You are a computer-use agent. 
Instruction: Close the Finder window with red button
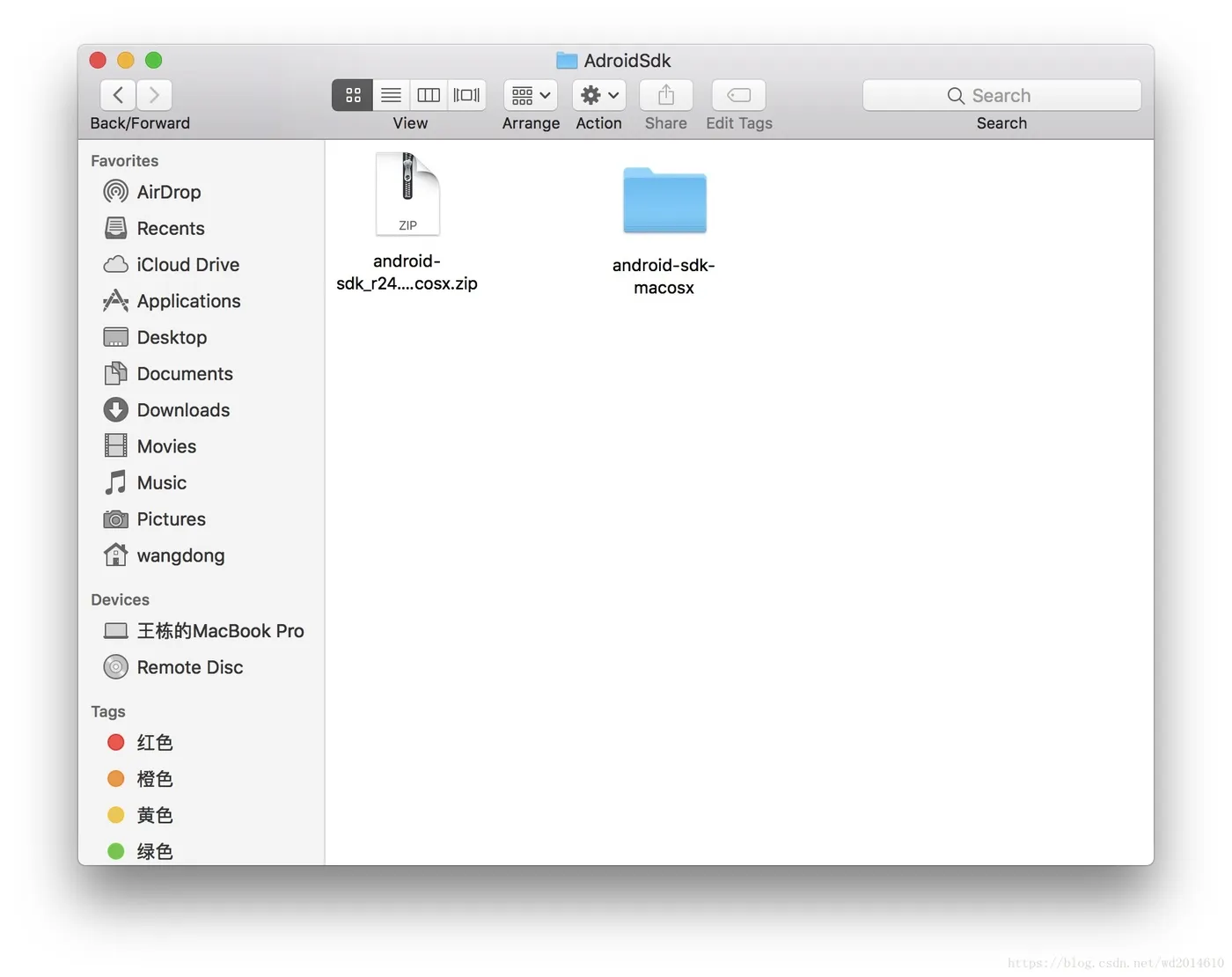(x=98, y=60)
